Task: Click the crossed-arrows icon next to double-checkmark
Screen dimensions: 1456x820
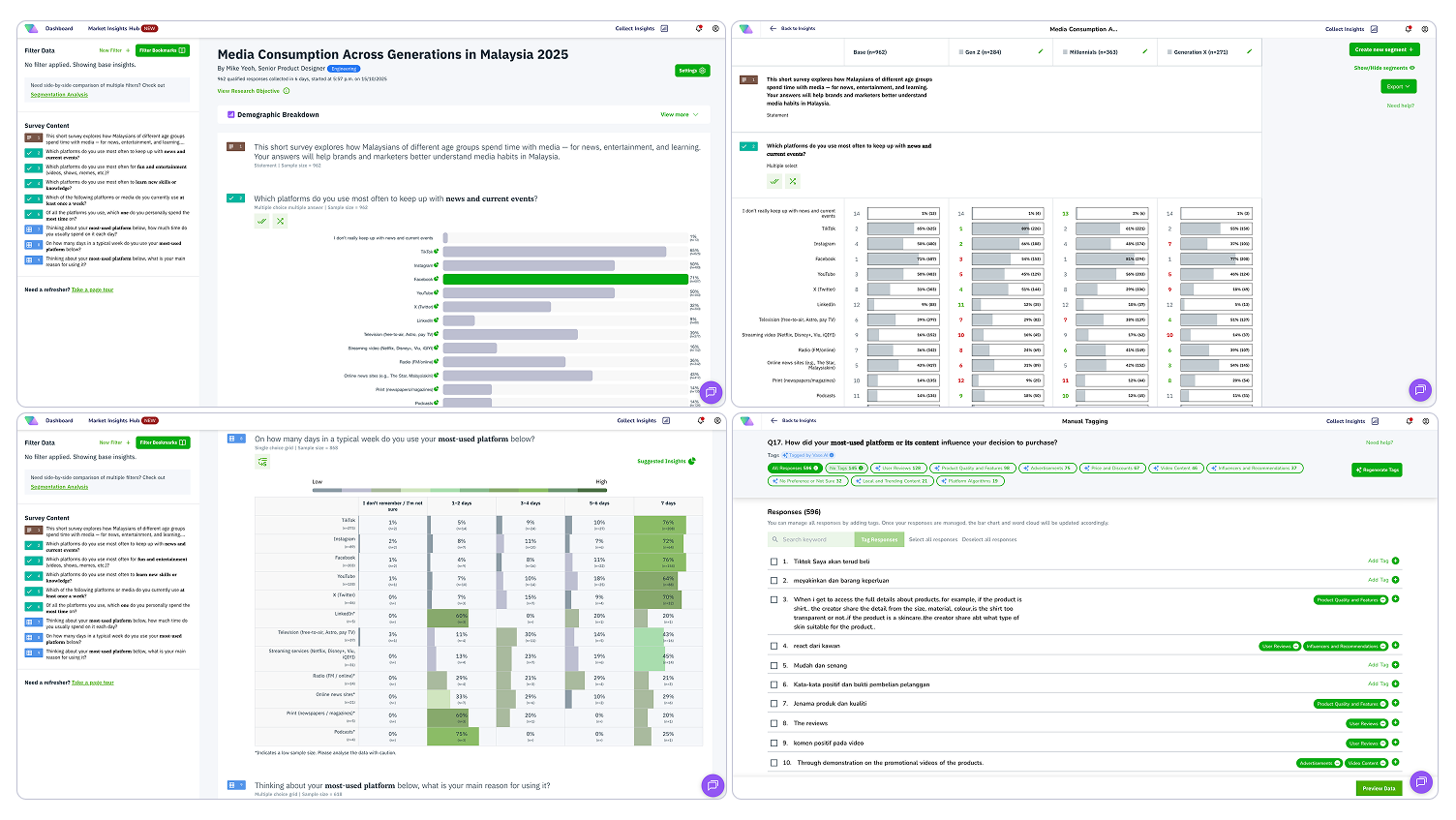Action: [x=281, y=221]
